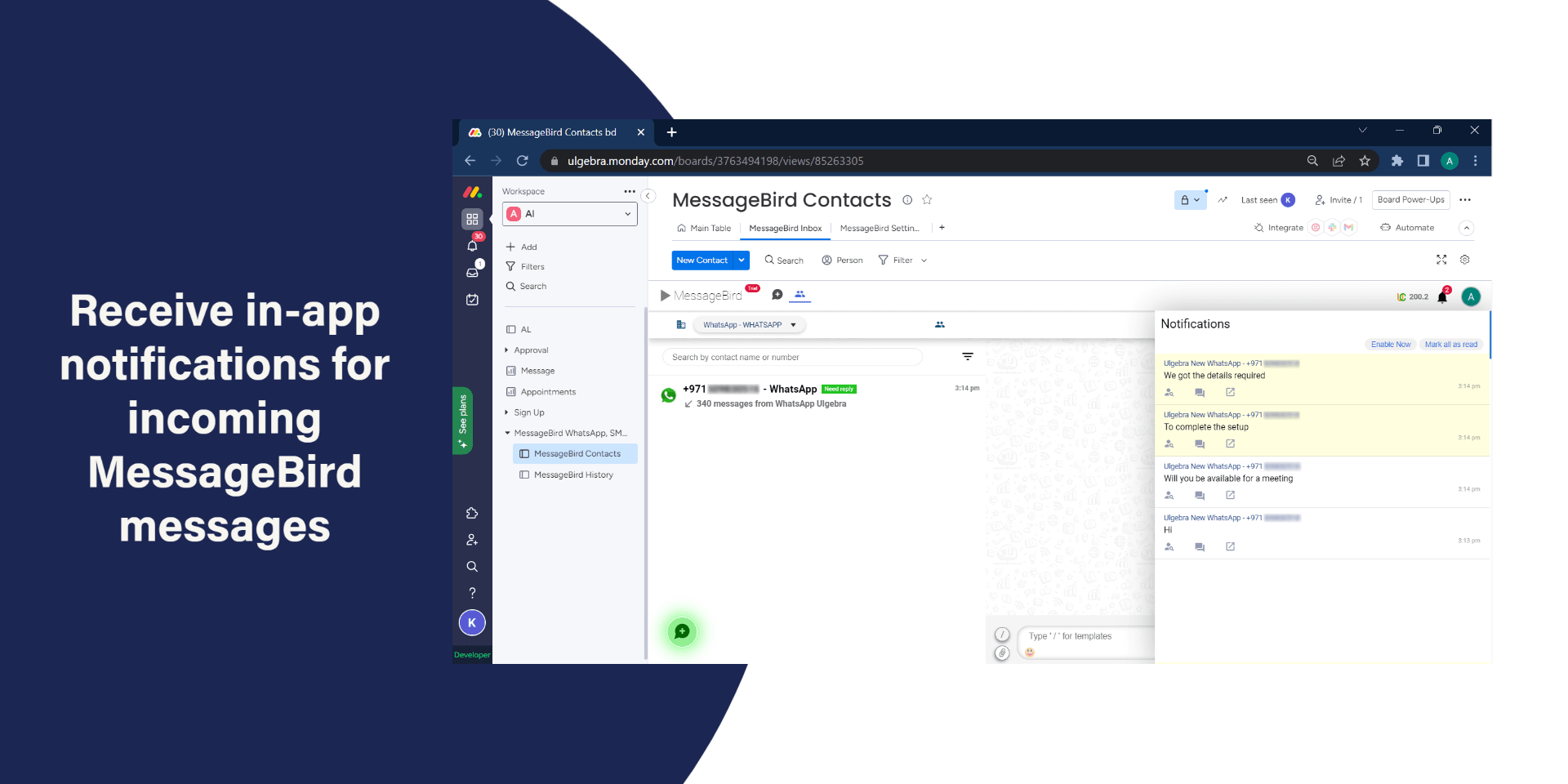Open the AI workspace selector dropdown
Image resolution: width=1568 pixels, height=784 pixels.
(569, 214)
